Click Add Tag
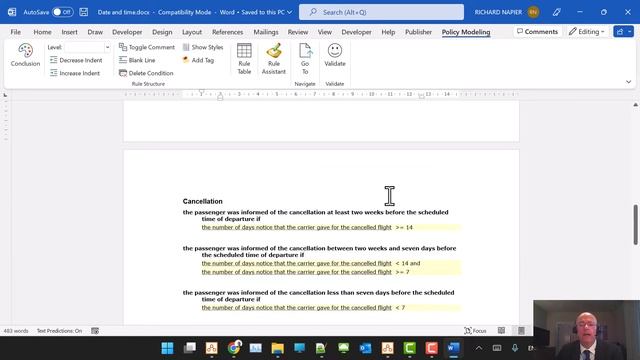The image size is (640, 360). coord(198,60)
